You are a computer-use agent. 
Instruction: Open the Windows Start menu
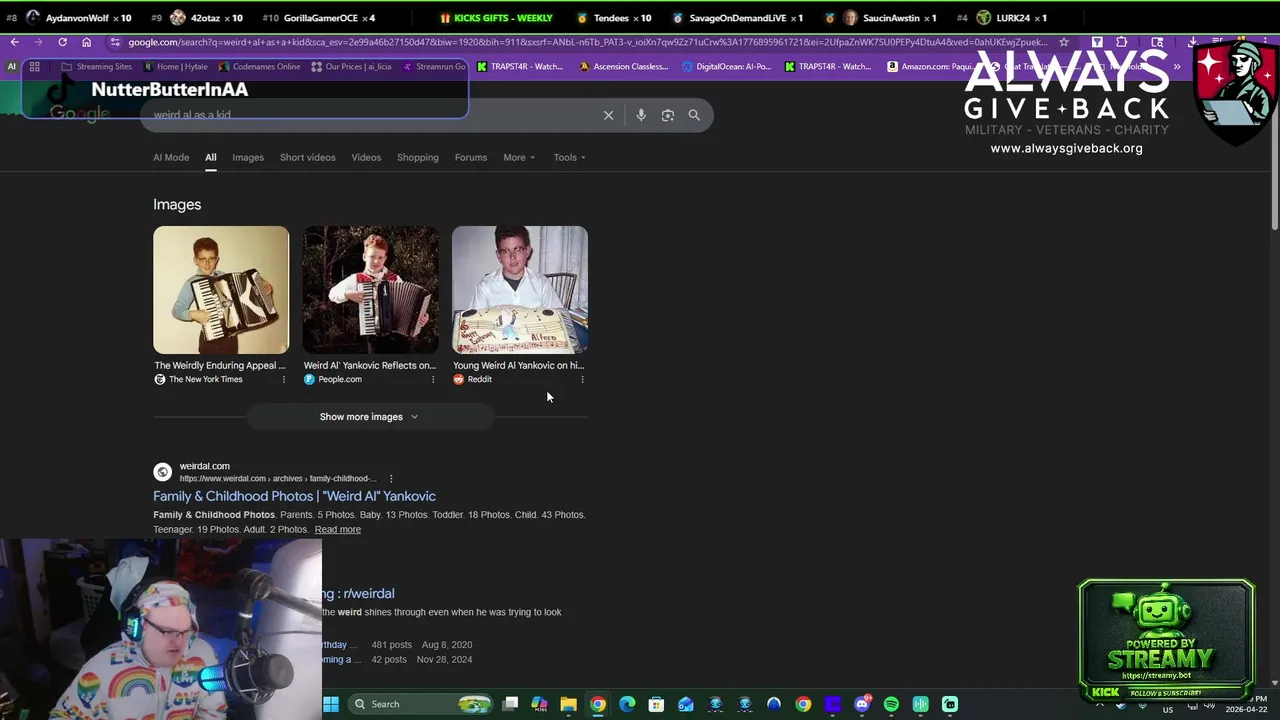tap(331, 704)
